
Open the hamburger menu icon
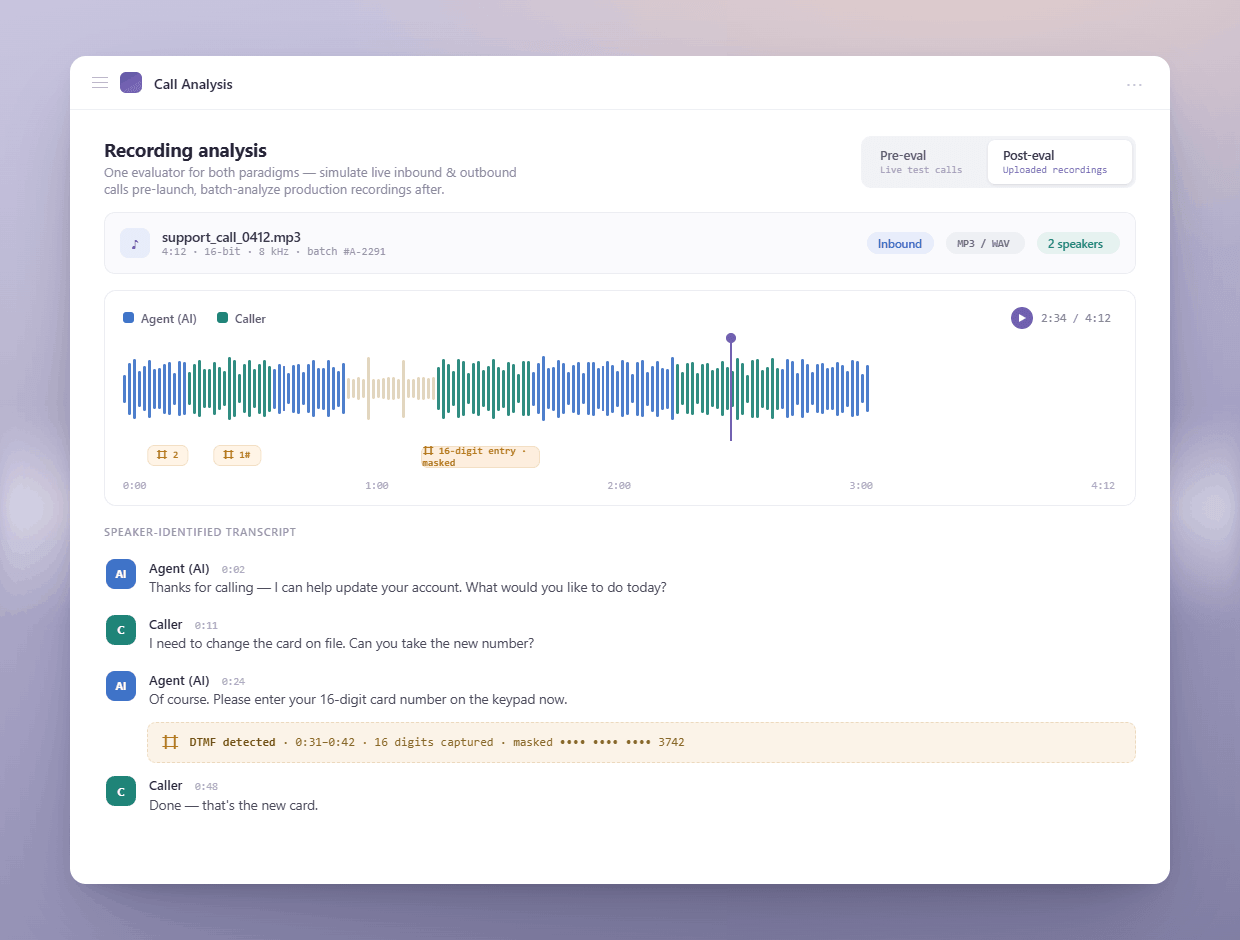(100, 83)
